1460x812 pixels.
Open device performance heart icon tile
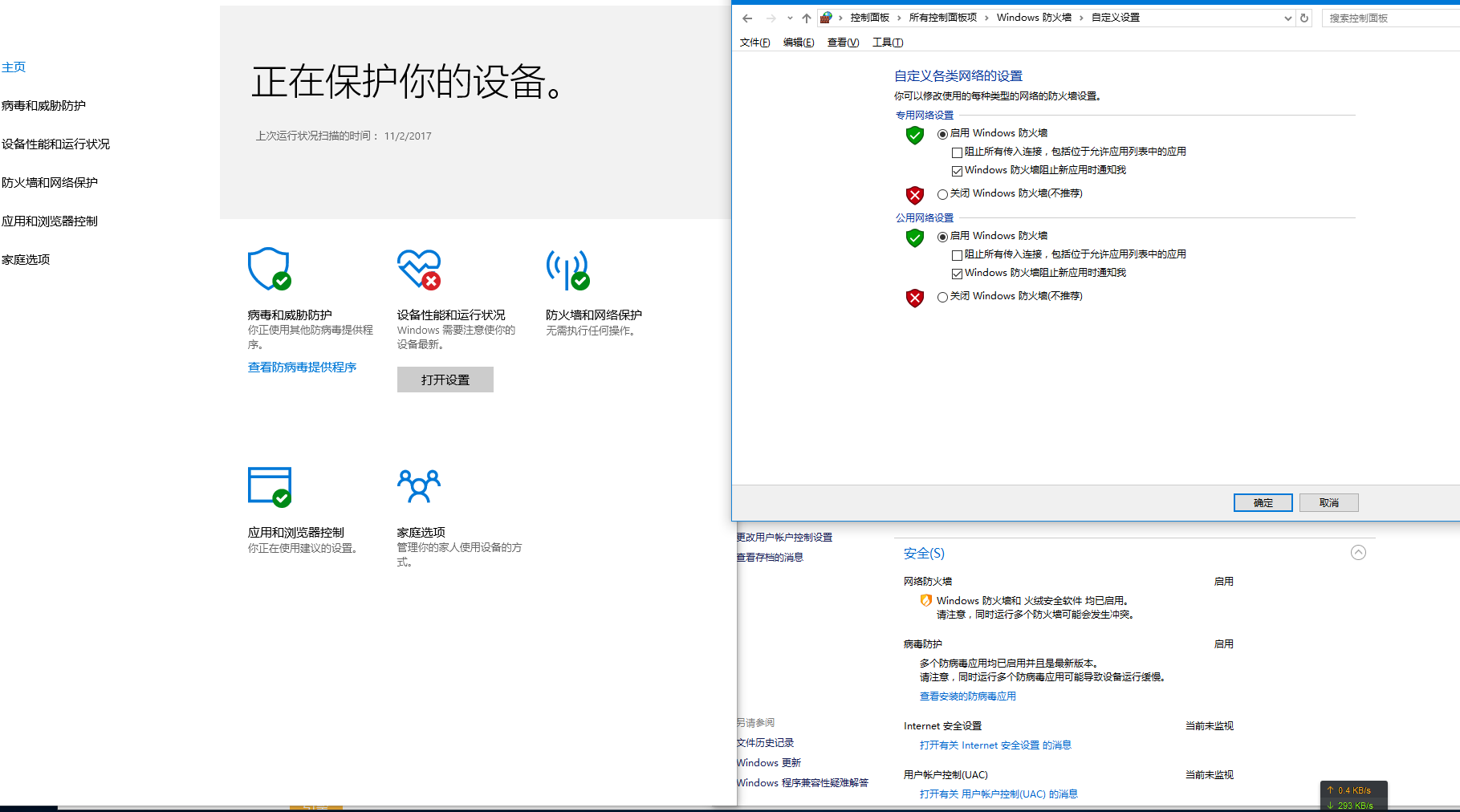pyautogui.click(x=419, y=269)
